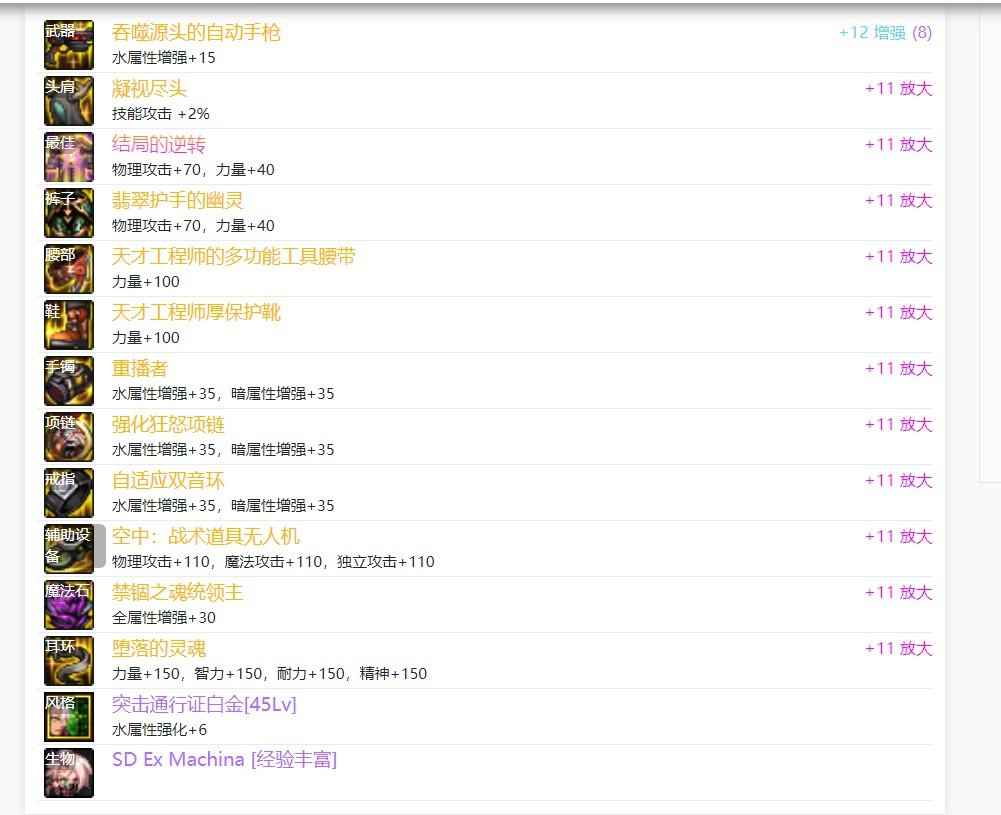Click the auxiliary equipment icon (辅助设备)
The image size is (1001, 815).
pyautogui.click(x=69, y=549)
